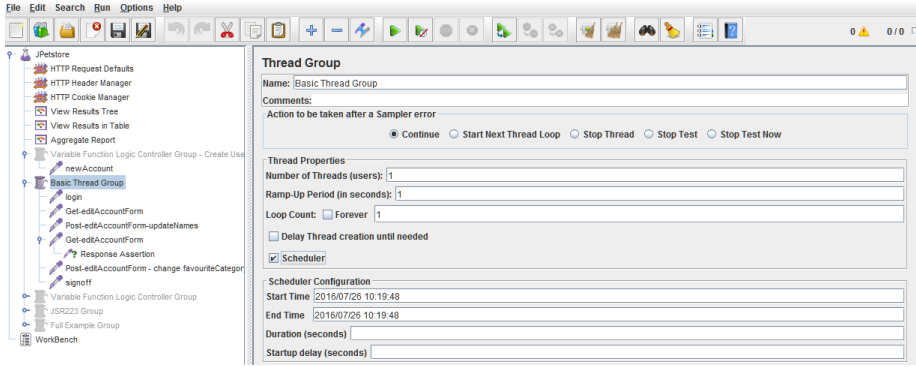Click the Clear All results icon
916x367 pixels.
(614, 30)
